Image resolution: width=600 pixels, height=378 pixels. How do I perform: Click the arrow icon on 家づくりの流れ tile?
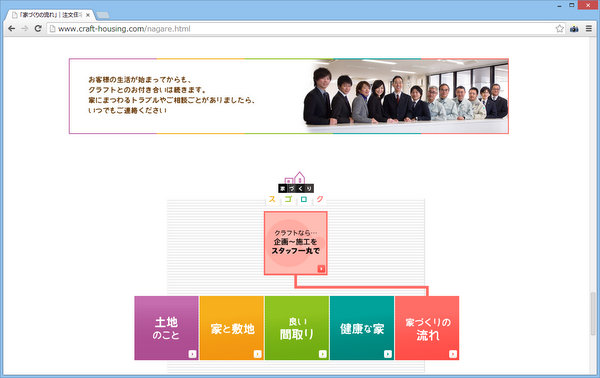click(x=453, y=354)
